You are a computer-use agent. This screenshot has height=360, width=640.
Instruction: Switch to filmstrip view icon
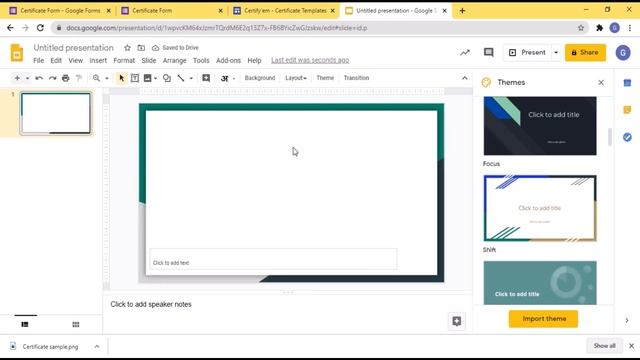click(25, 324)
